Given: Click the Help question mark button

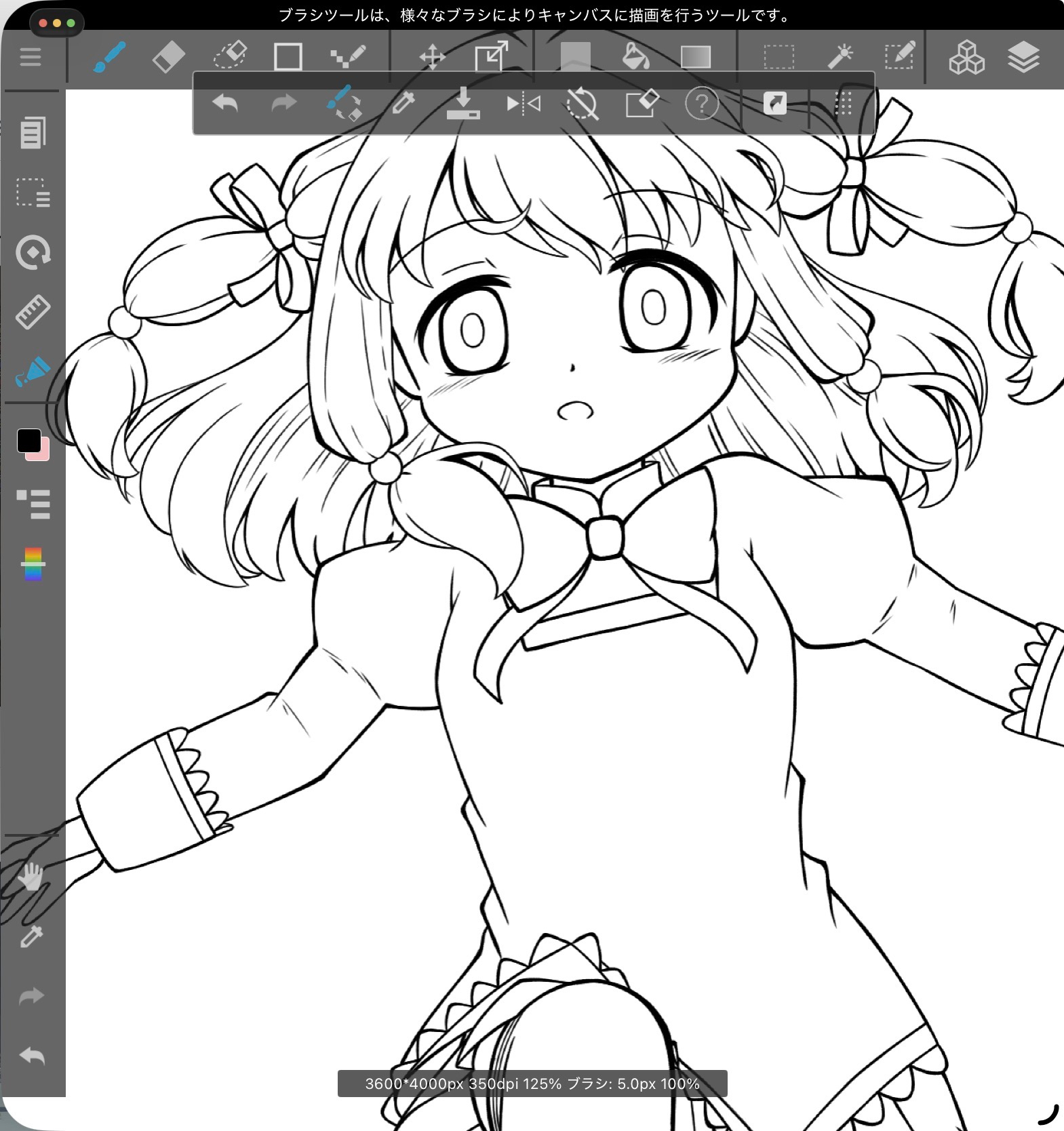Looking at the screenshot, I should (702, 104).
